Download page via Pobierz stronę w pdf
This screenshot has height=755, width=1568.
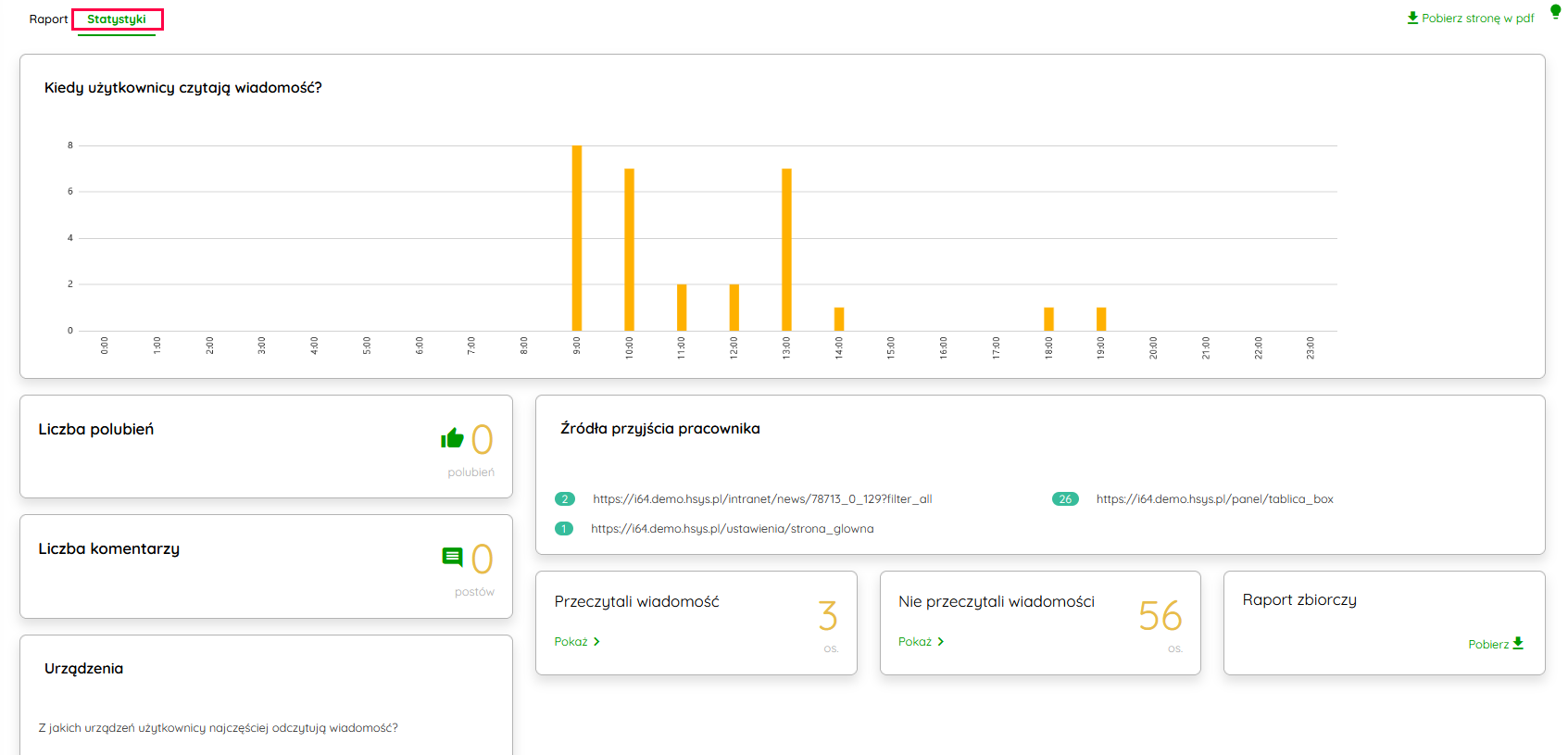(1477, 19)
